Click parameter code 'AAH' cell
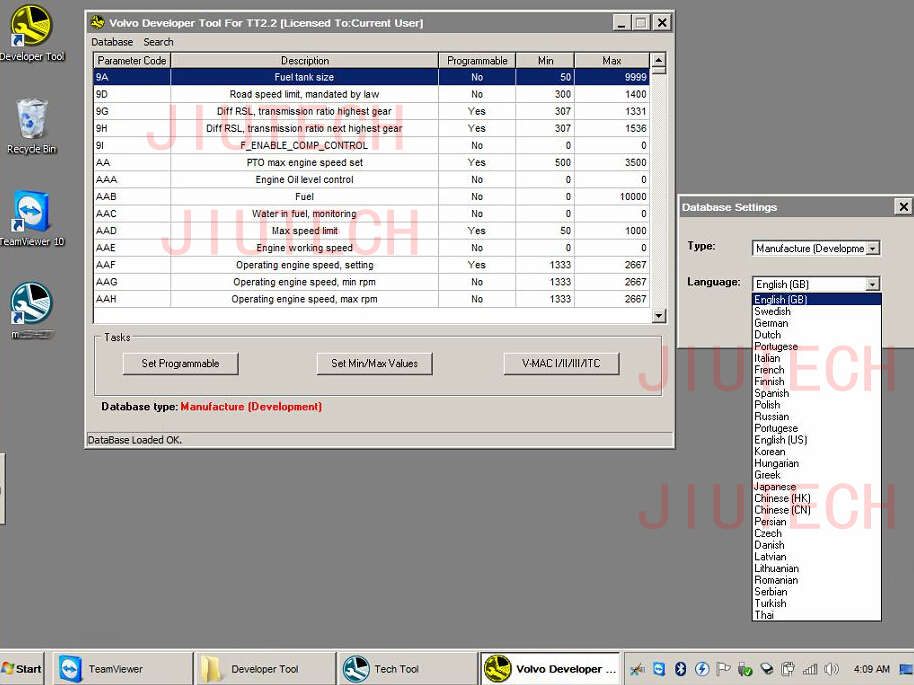 coord(132,299)
